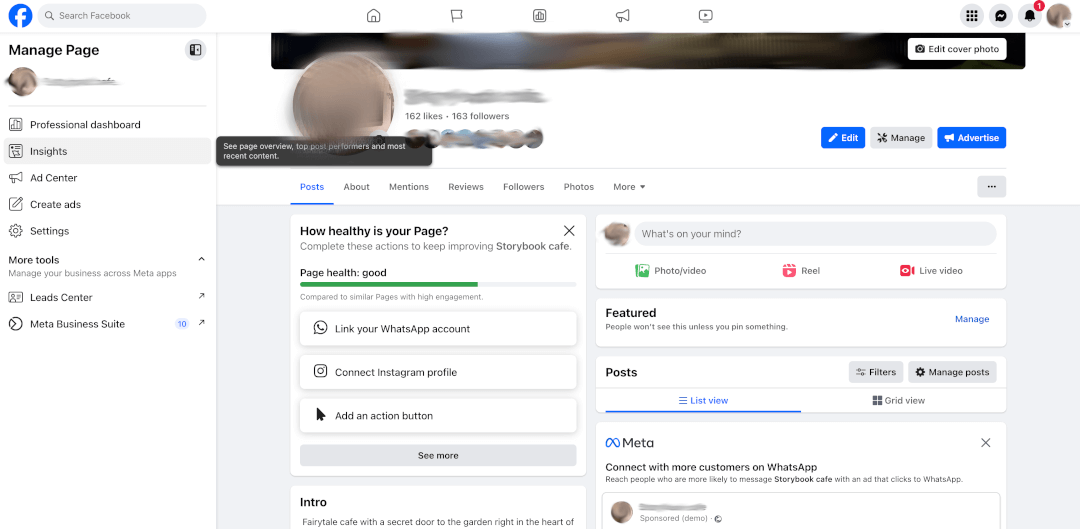
Task: Open the megaphone ads icon
Action: (x=622, y=15)
